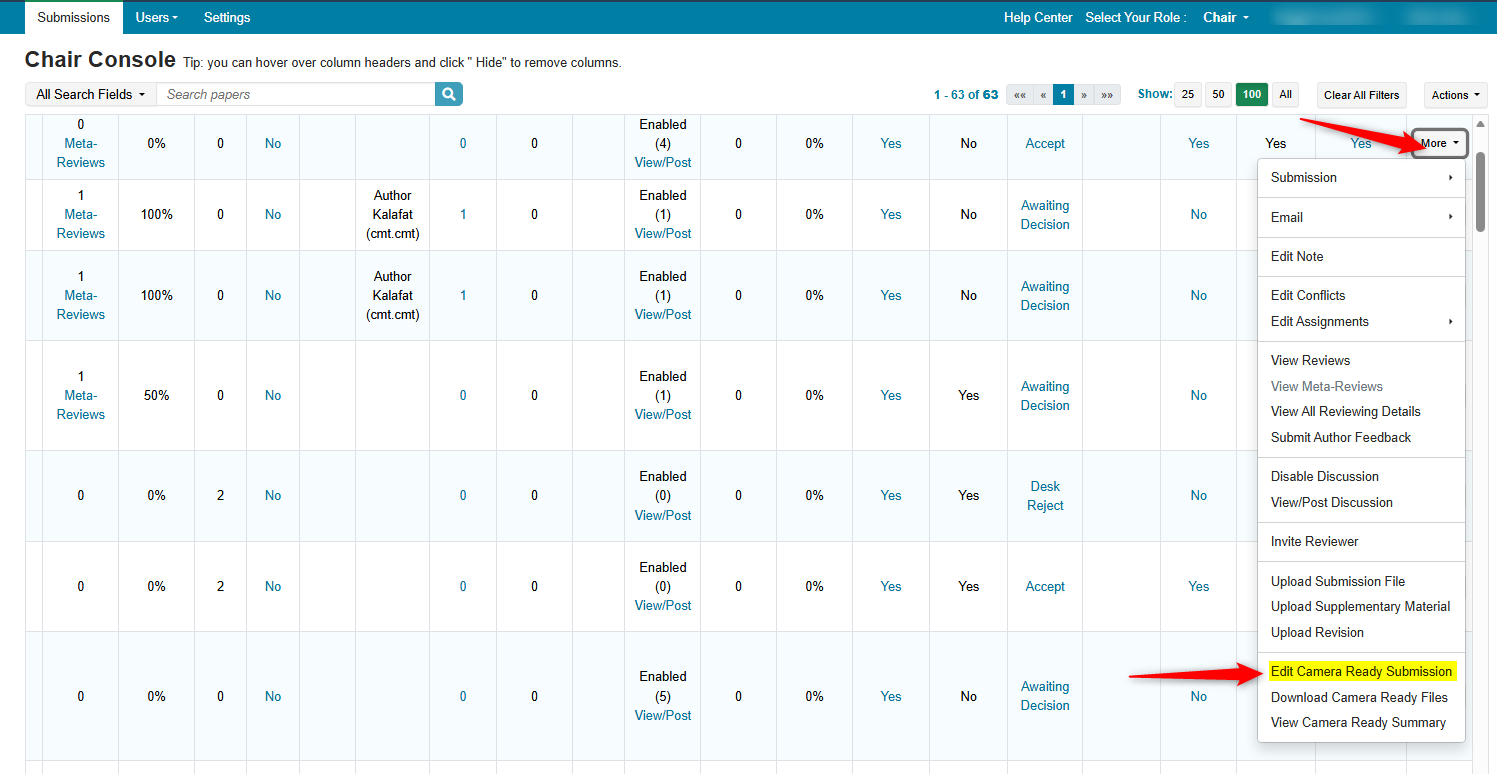
Task: Show 50 papers per page
Action: (x=1218, y=95)
